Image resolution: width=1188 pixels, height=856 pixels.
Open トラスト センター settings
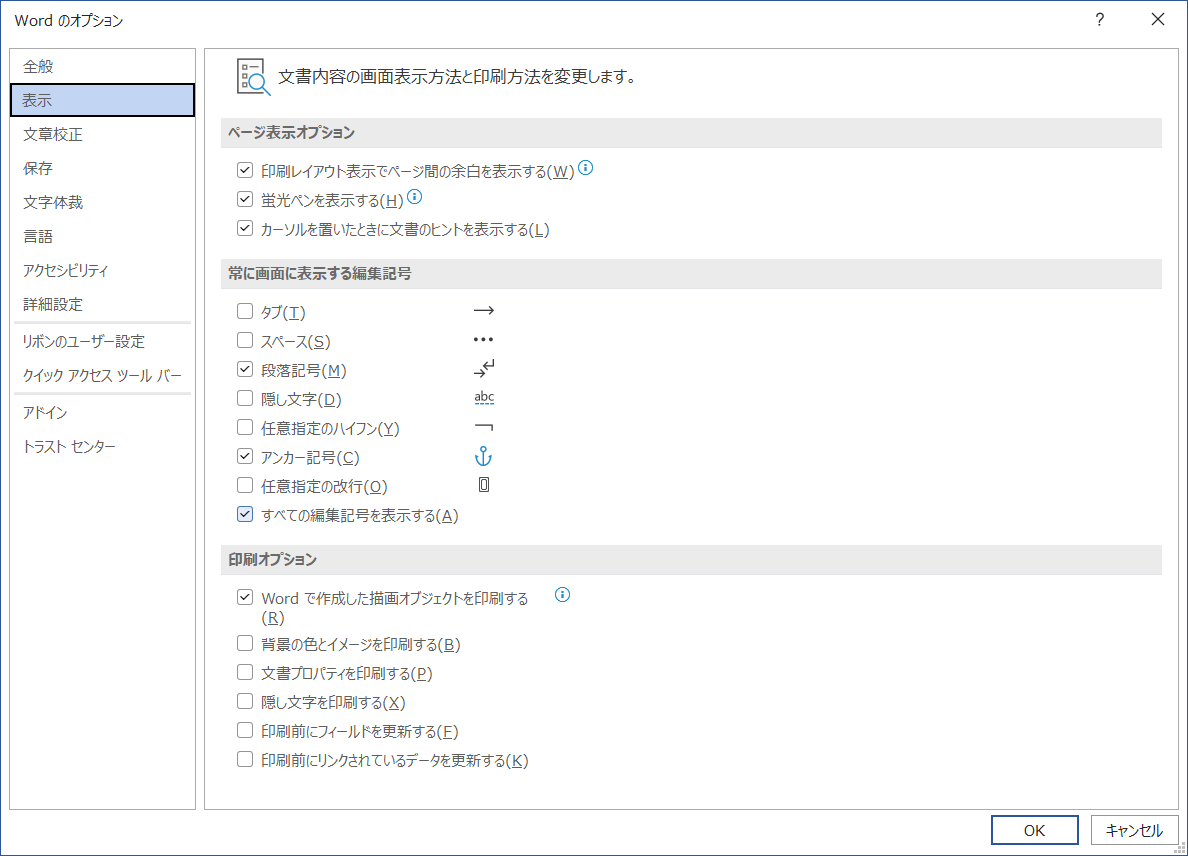[102, 446]
